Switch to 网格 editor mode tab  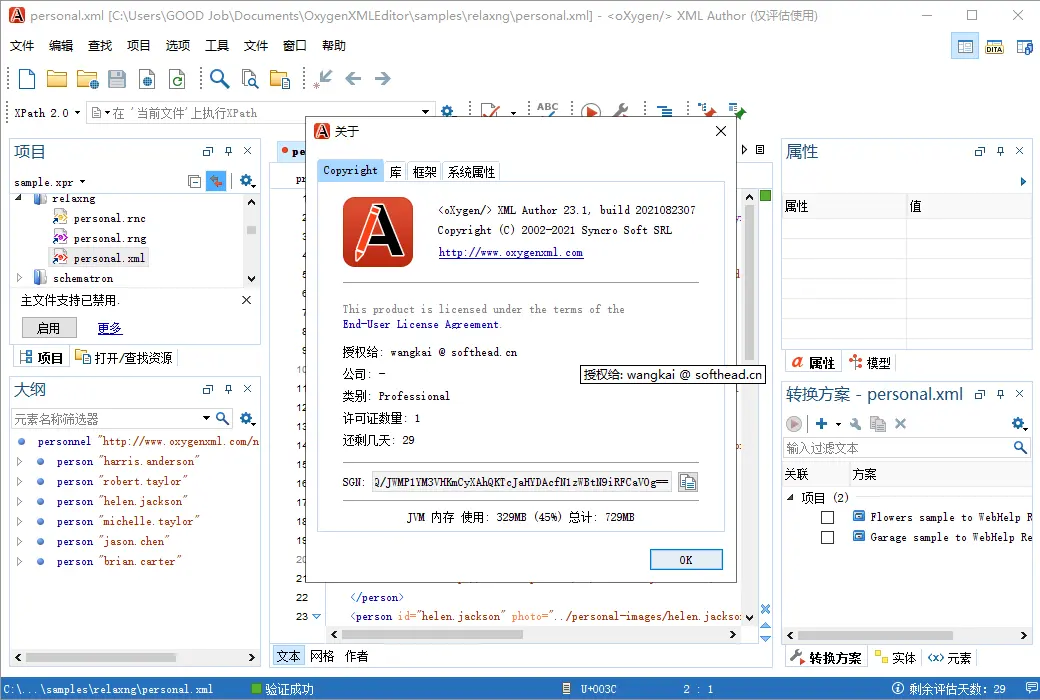coord(322,656)
